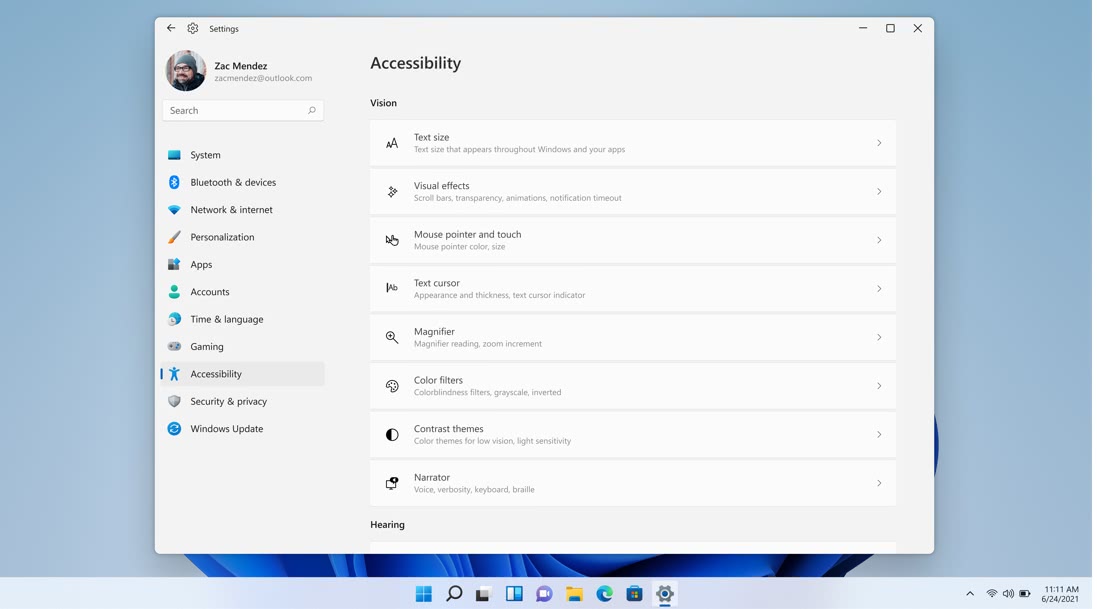Click the Bluetooth icon in sidebar
Image resolution: width=1097 pixels, height=609 pixels.
pyautogui.click(x=174, y=182)
